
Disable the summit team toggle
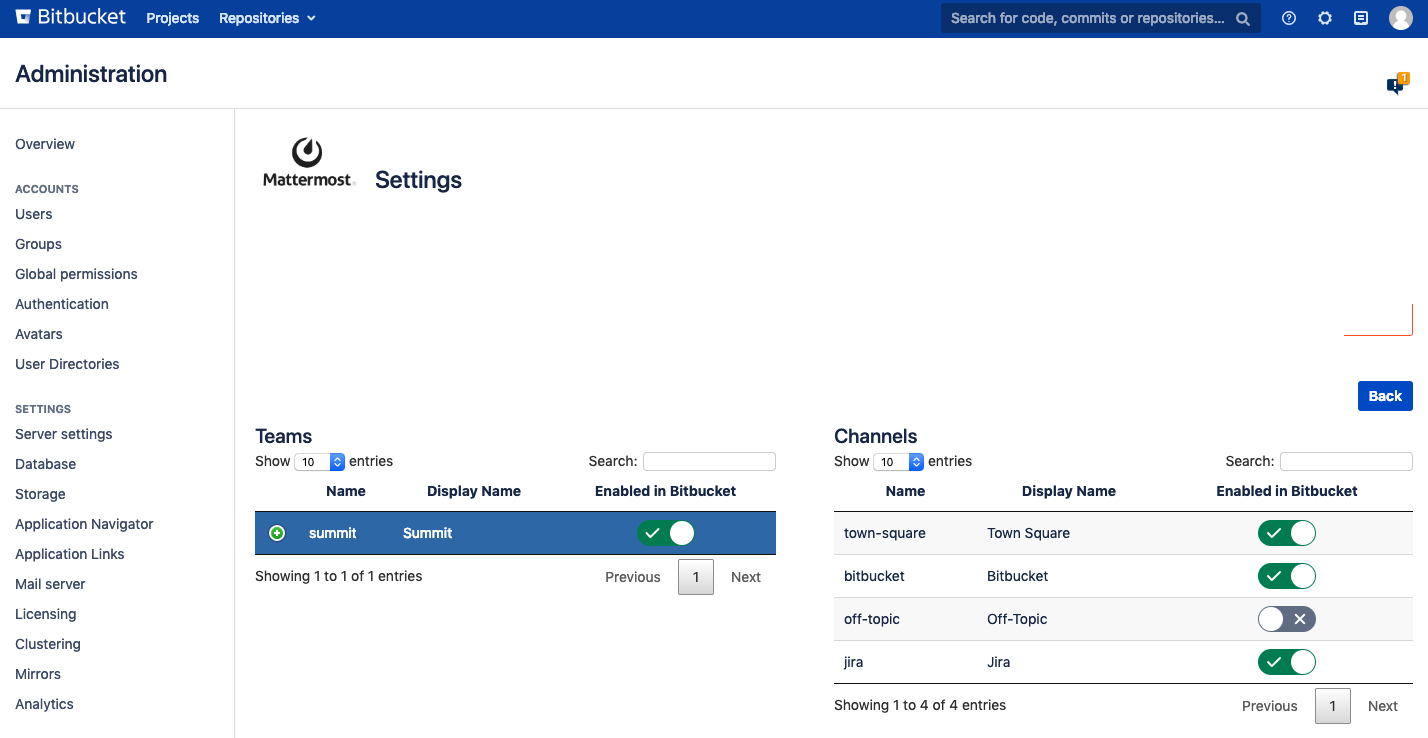[666, 533]
